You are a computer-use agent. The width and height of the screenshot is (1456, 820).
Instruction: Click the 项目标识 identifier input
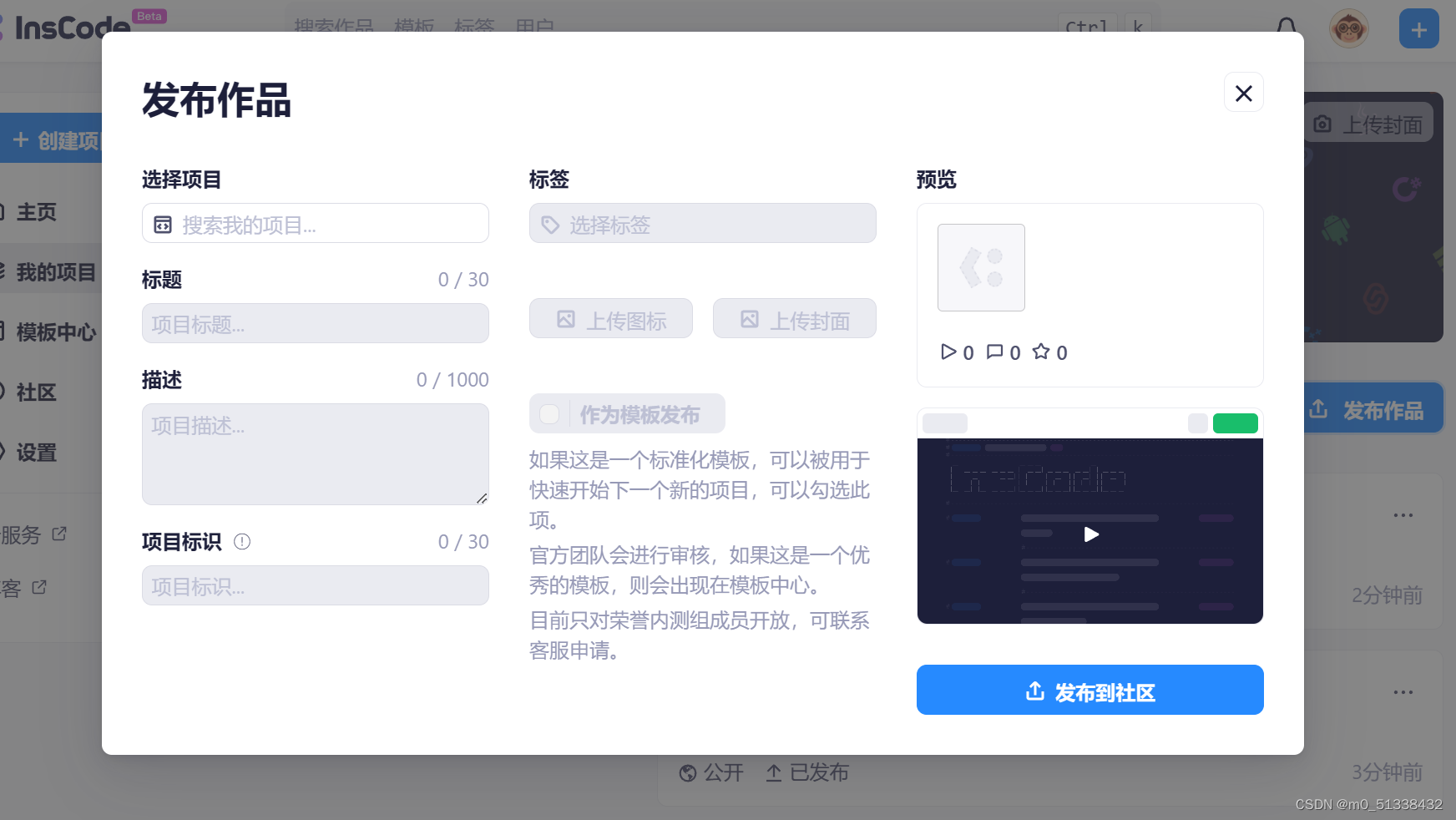(315, 585)
